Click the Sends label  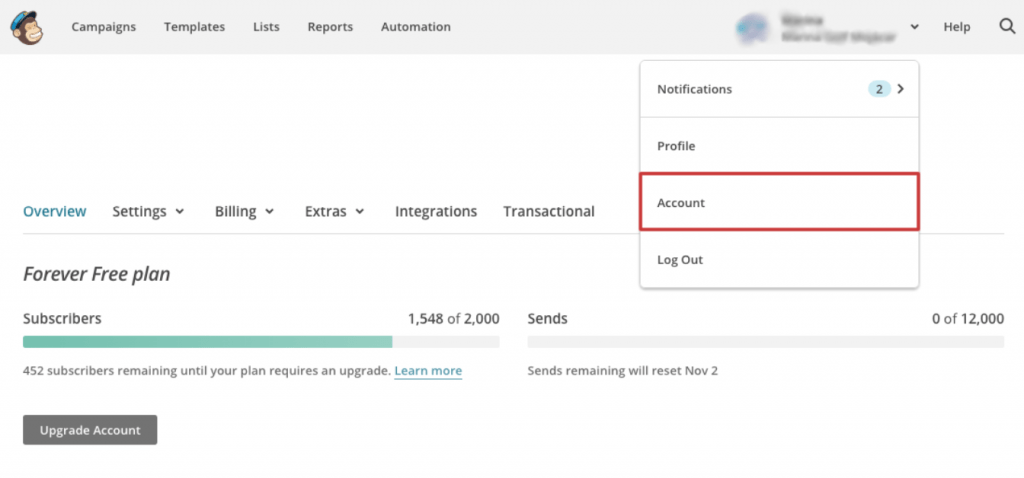547,319
